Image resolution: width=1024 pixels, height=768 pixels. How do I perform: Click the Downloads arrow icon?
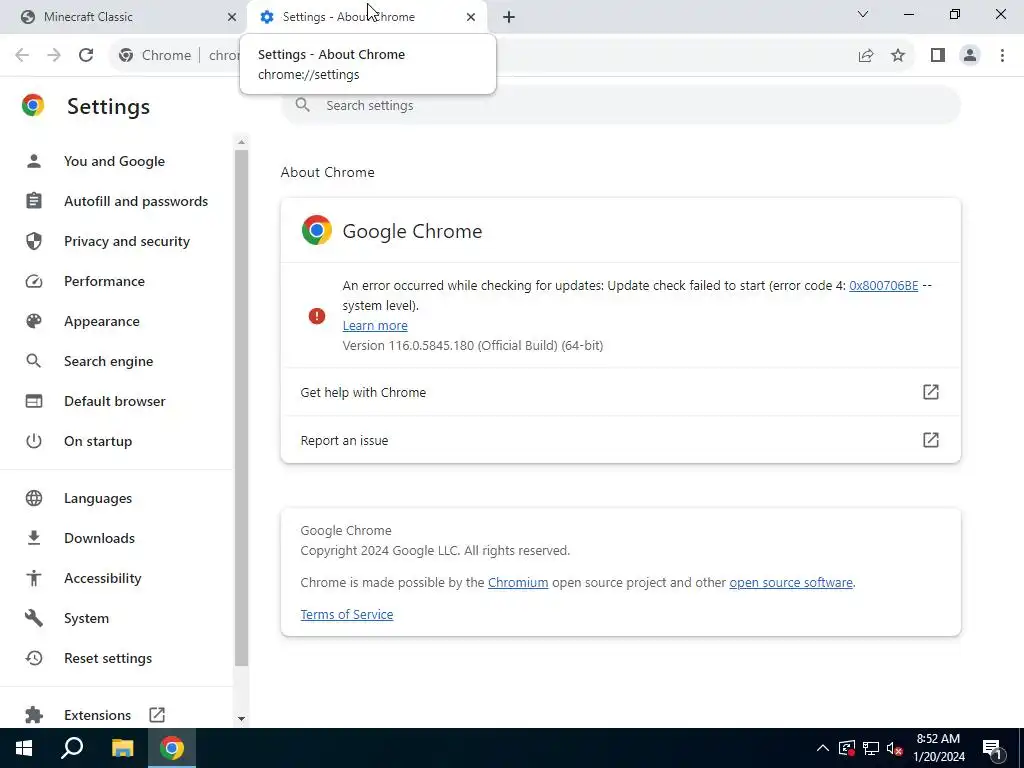pos(34,538)
